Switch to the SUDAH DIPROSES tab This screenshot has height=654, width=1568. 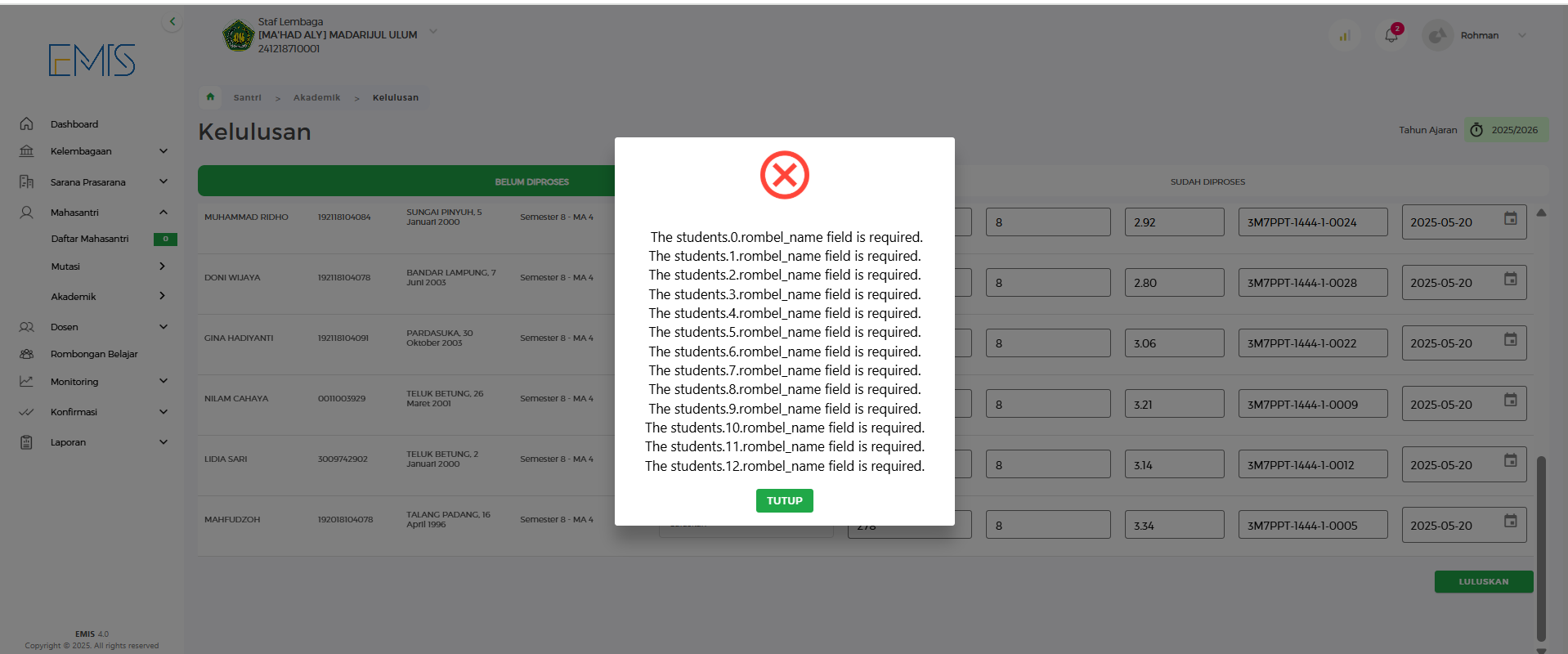click(x=1207, y=181)
